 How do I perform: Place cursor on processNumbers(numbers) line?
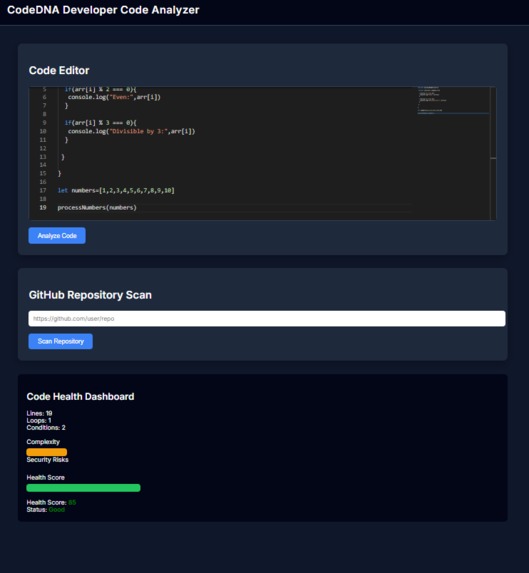click(x=97, y=208)
